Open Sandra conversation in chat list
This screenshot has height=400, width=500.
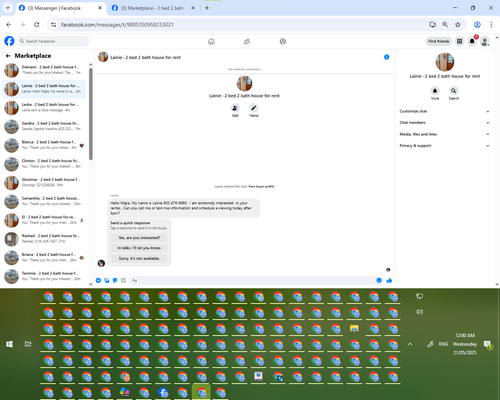(x=44, y=126)
